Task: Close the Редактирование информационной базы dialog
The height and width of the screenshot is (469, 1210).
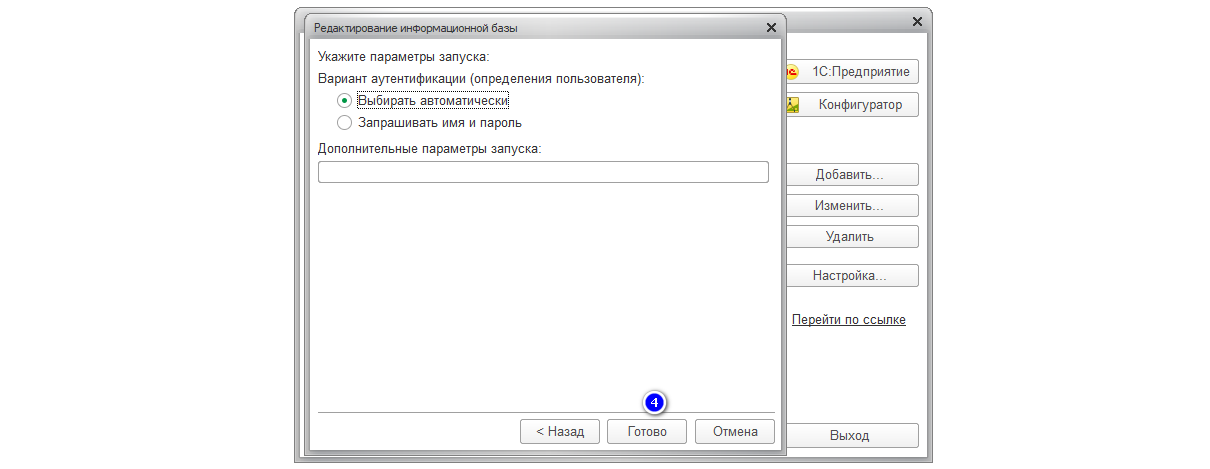Action: coord(771,27)
